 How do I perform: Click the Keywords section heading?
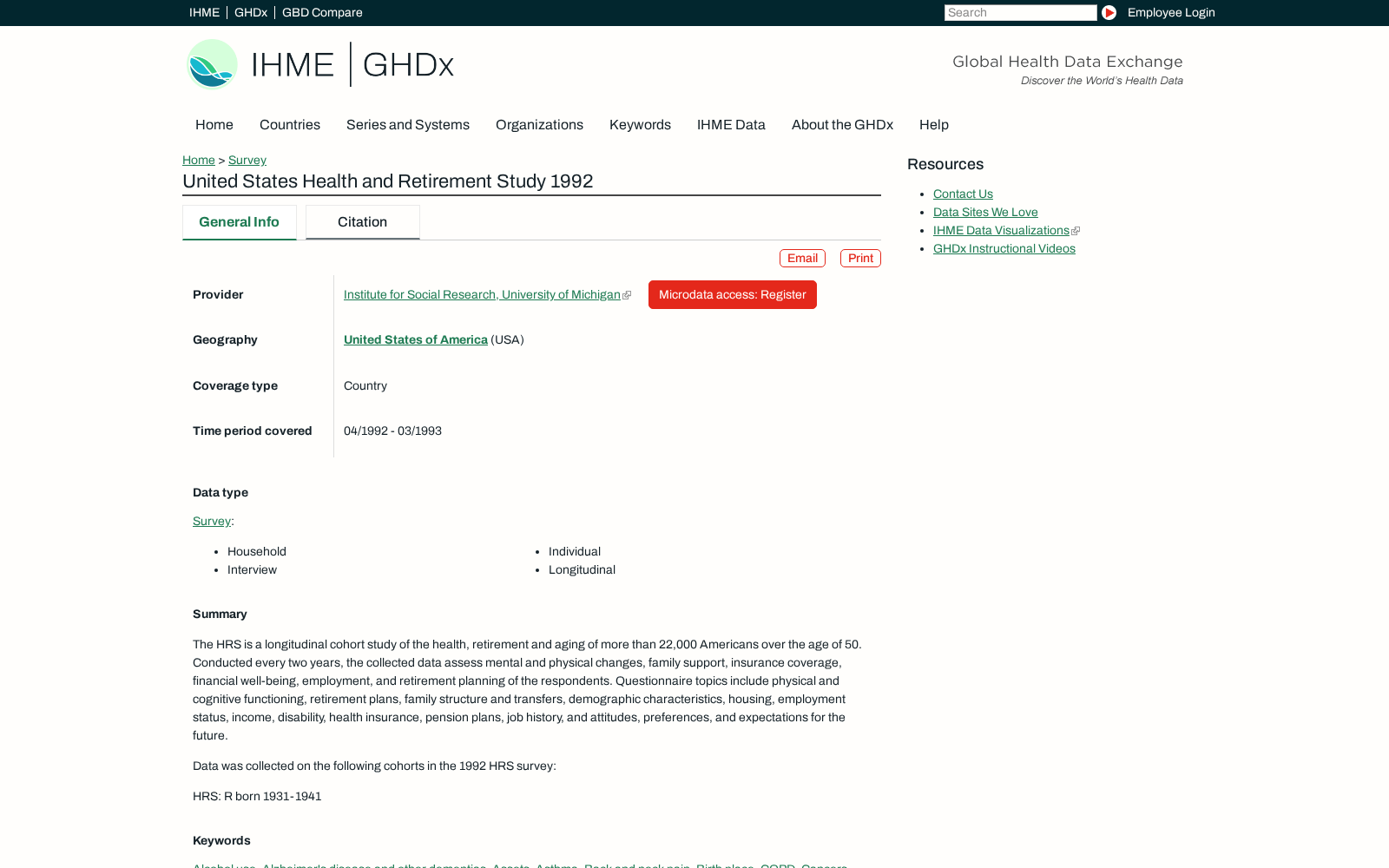[x=221, y=840]
